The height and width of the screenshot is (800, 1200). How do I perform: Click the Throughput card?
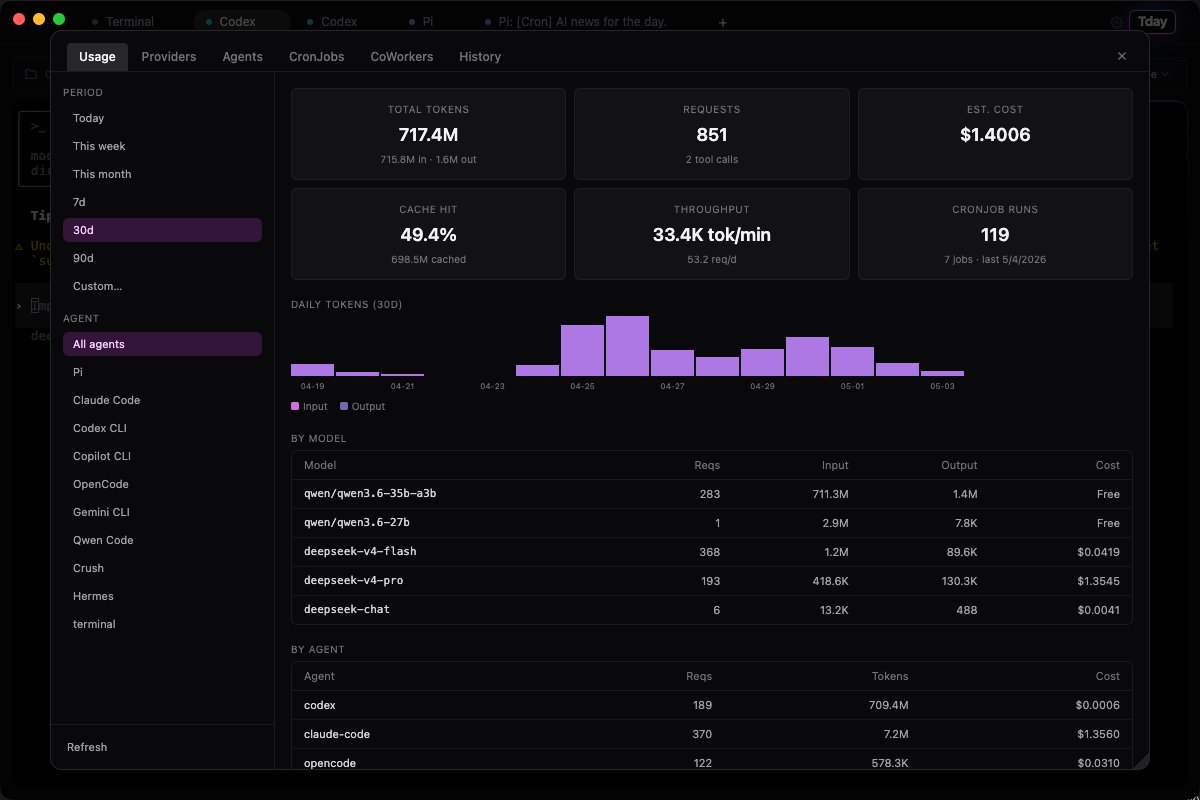(712, 234)
